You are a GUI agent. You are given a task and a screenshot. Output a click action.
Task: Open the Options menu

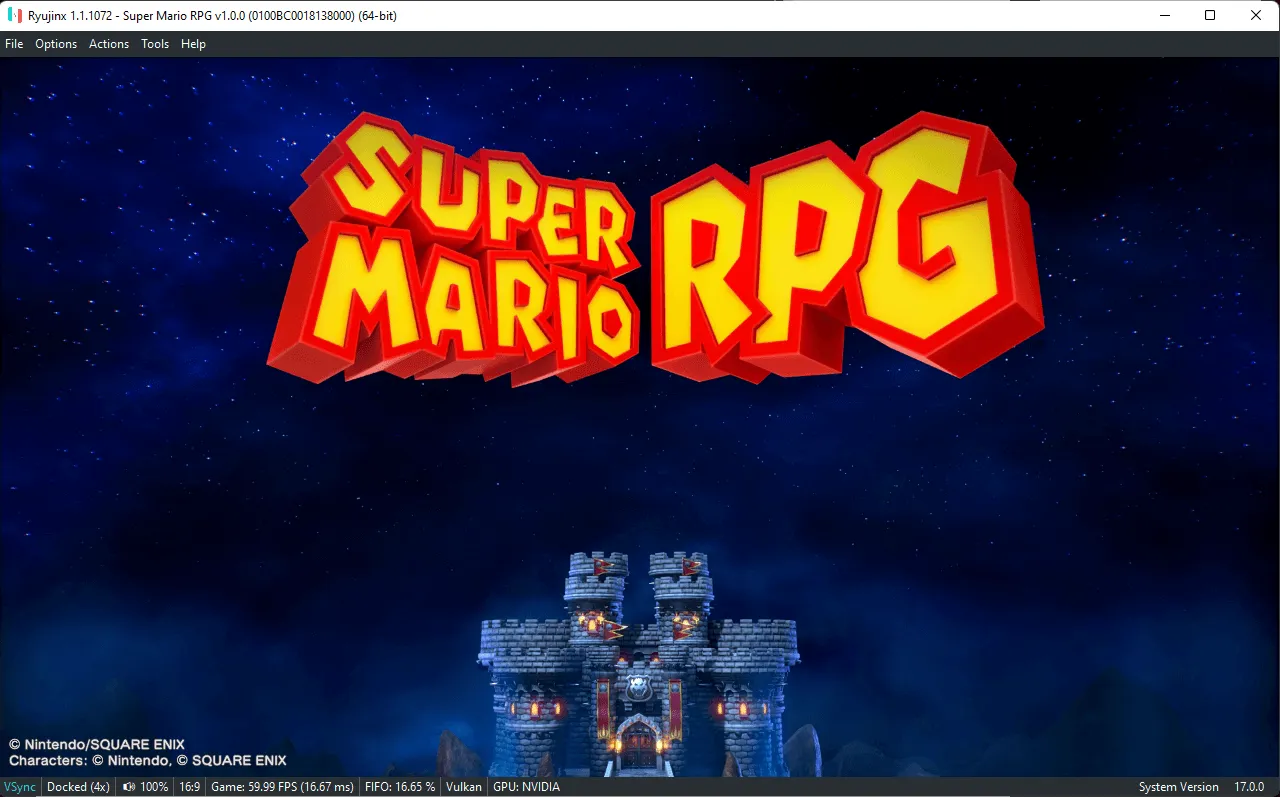click(56, 44)
